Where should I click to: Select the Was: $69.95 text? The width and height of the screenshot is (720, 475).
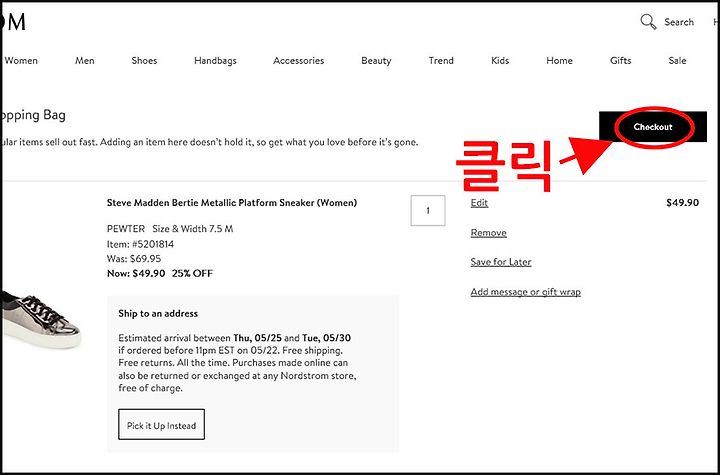click(134, 259)
